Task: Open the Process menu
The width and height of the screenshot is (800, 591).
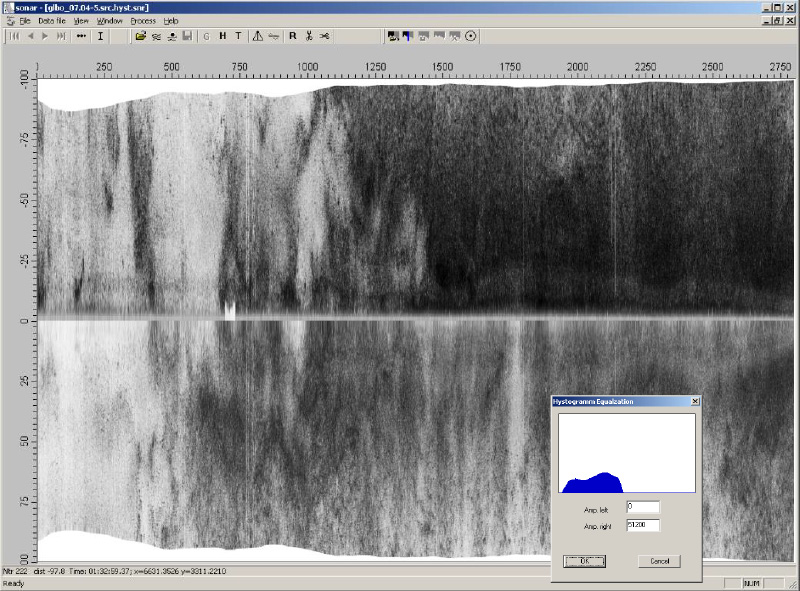Action: [x=143, y=21]
